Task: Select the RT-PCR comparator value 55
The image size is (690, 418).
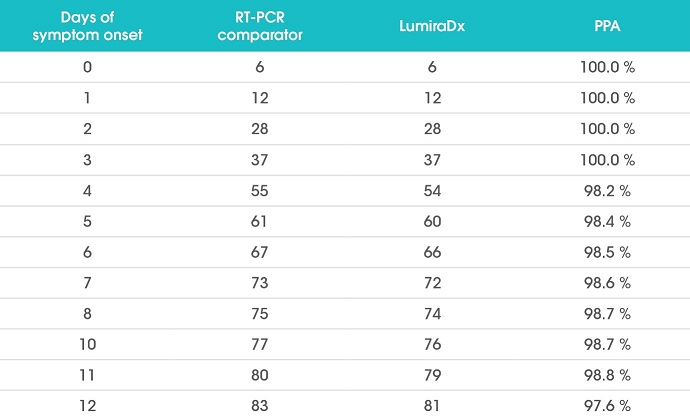Action: [x=260, y=191]
